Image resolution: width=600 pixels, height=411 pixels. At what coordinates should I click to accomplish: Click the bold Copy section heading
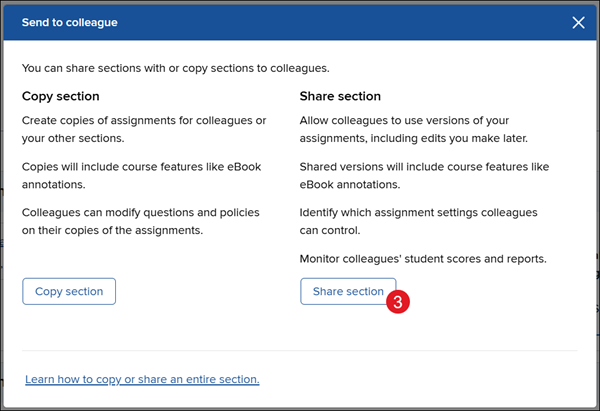(61, 96)
